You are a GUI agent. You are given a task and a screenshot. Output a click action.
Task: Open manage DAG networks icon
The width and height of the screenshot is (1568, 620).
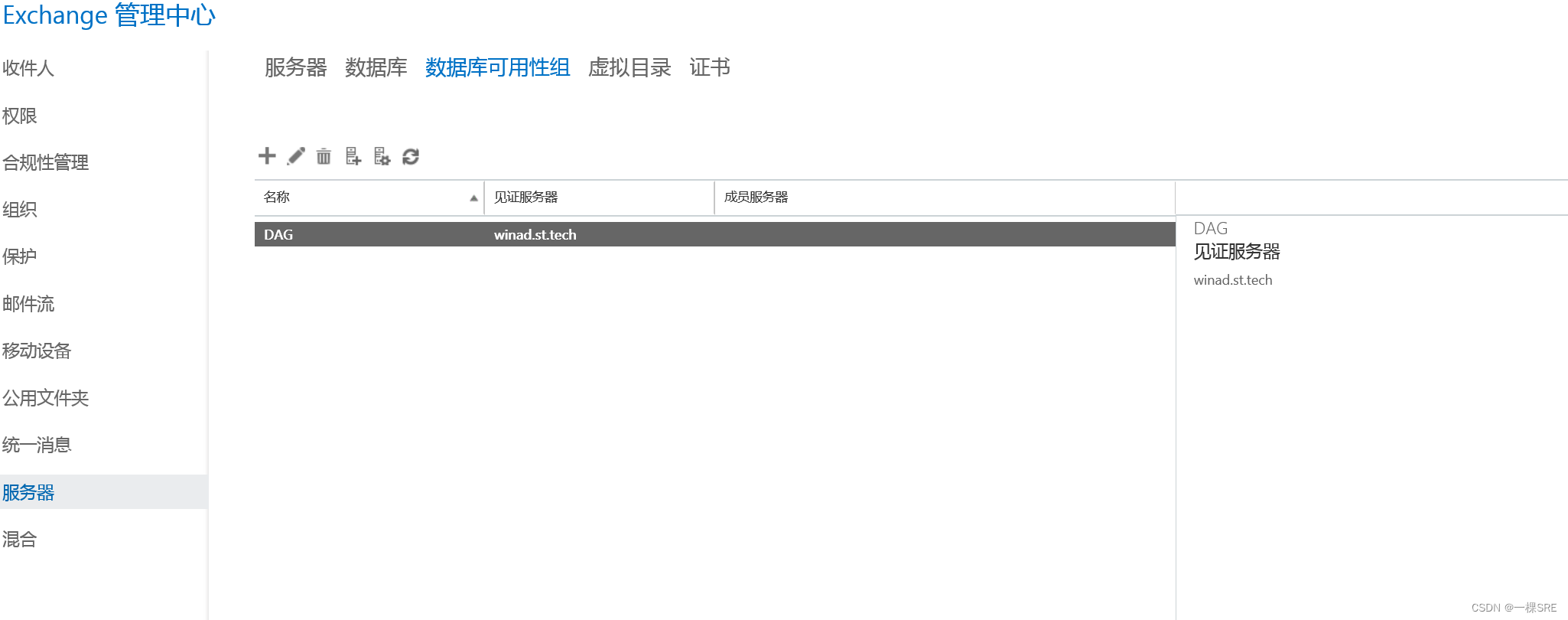(382, 156)
